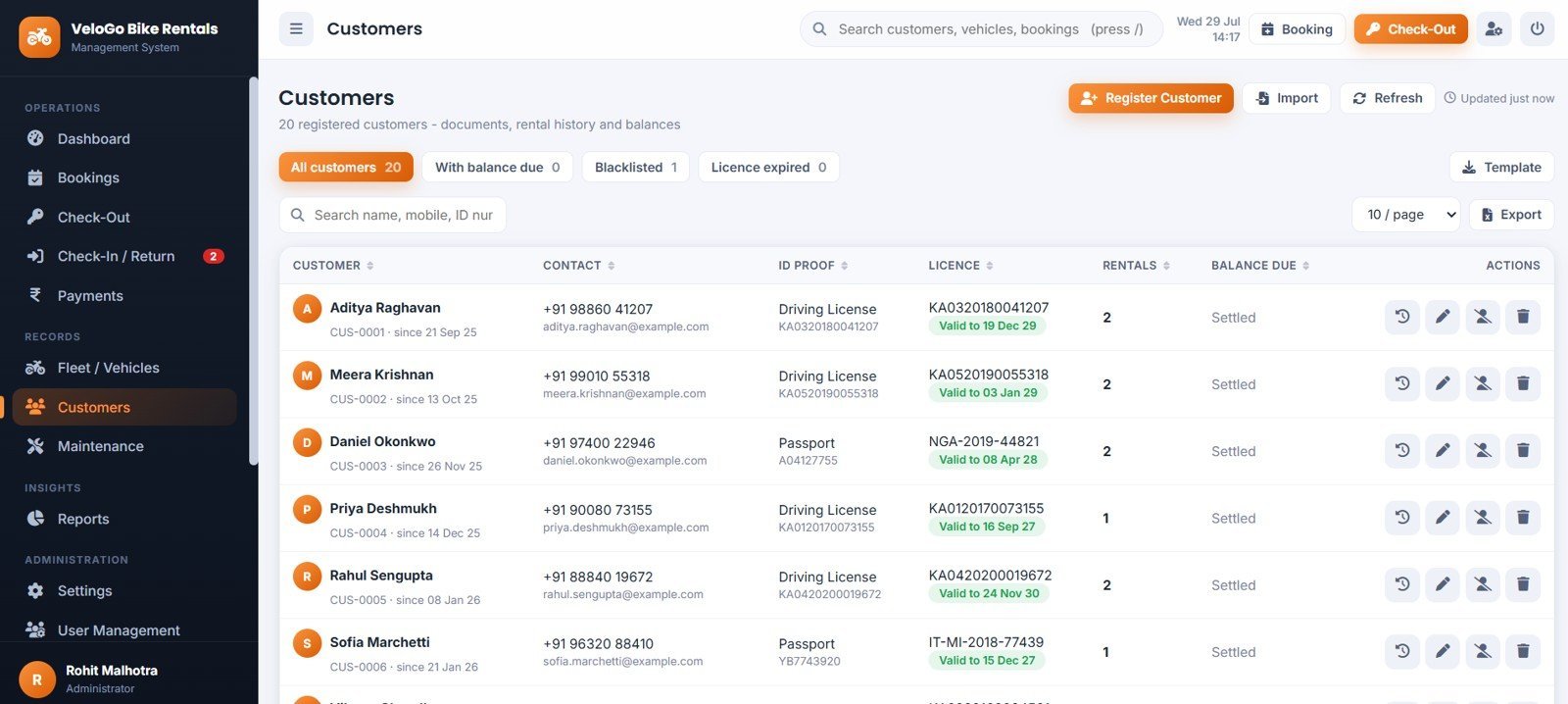1568x704 pixels.
Task: Delete Rahul Sengupta's customer entry
Action: (1523, 584)
